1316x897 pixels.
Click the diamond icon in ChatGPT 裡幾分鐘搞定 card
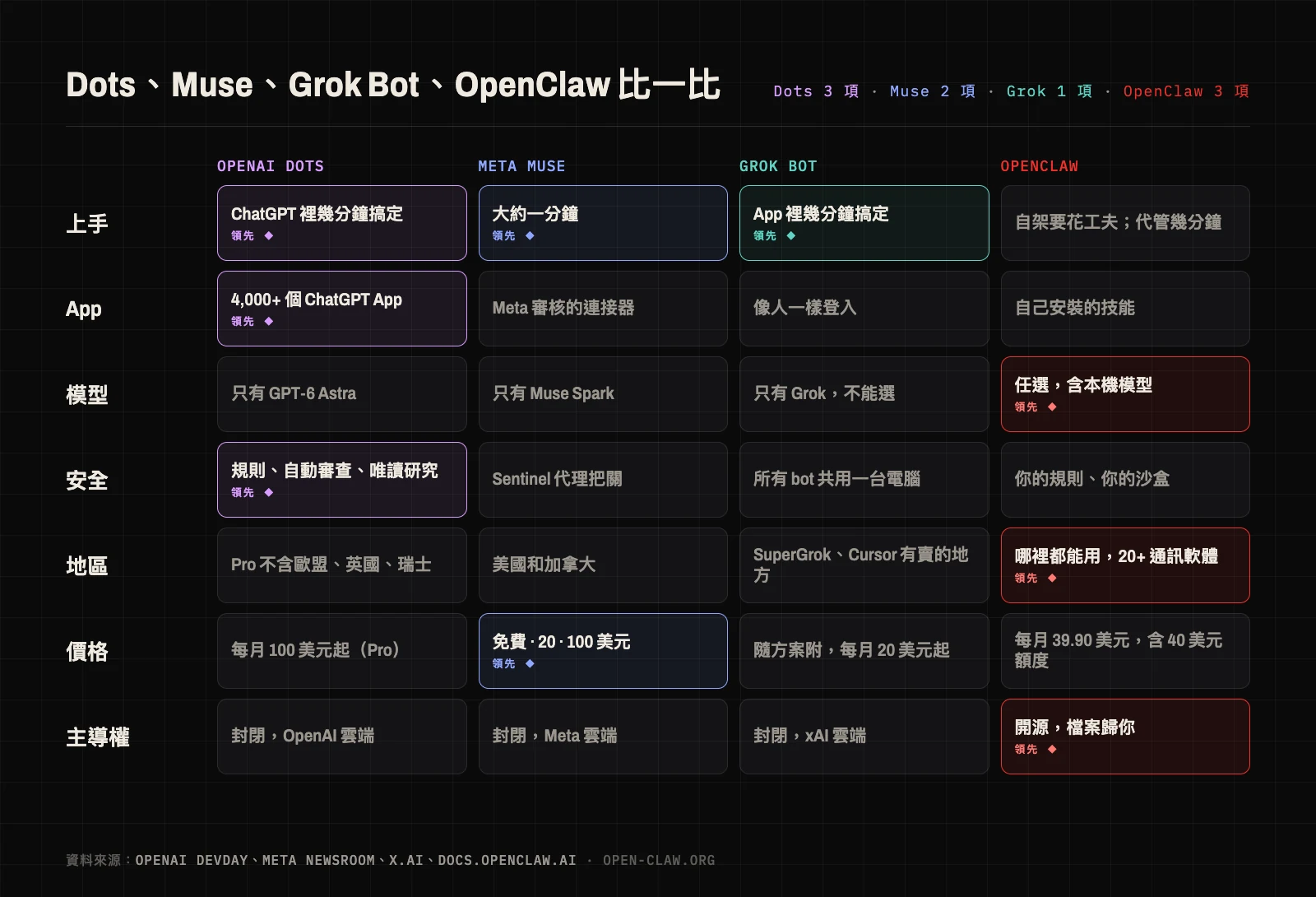[269, 236]
